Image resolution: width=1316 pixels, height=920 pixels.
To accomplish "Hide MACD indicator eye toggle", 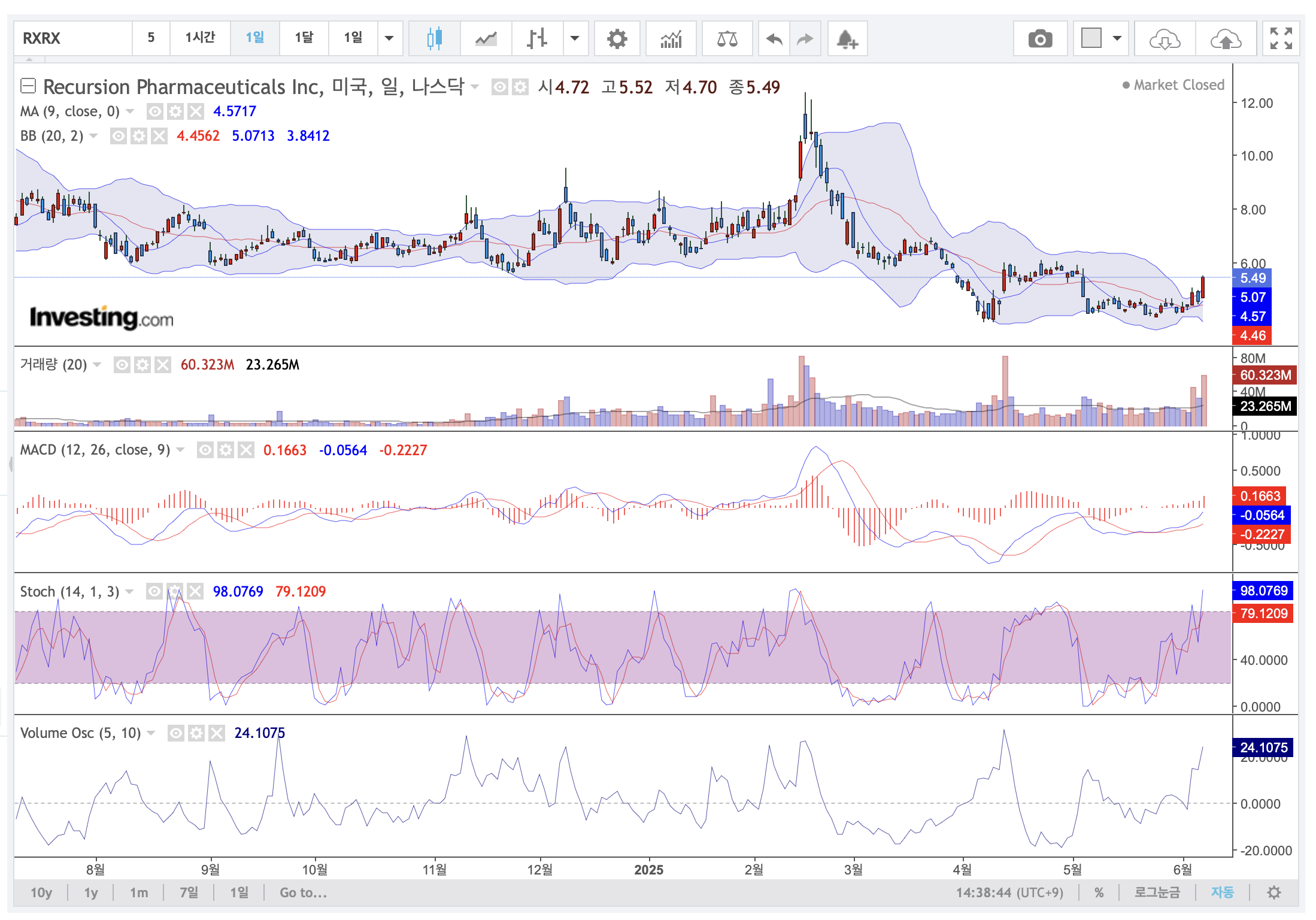I will click(x=205, y=450).
